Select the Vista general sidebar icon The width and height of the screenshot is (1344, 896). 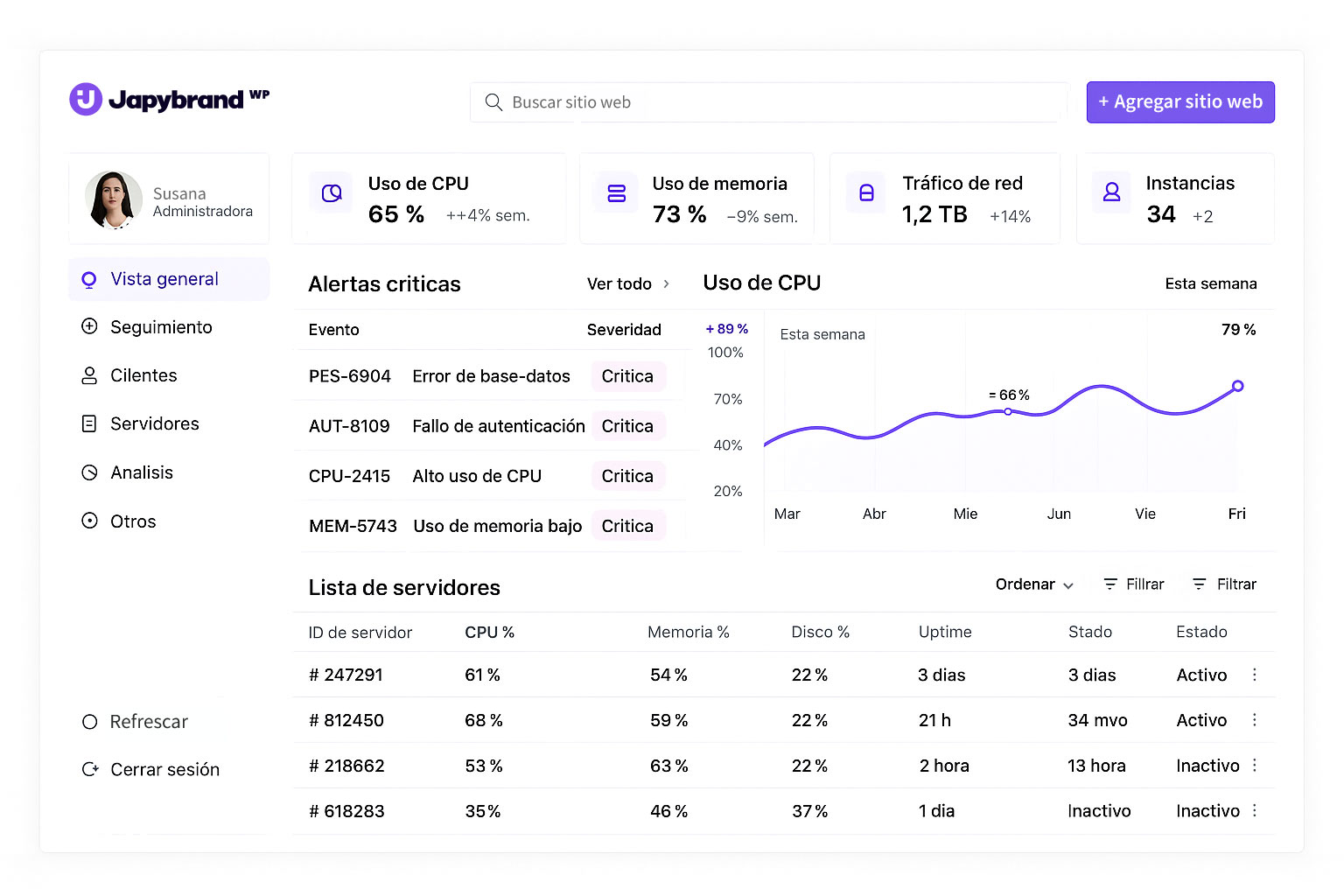89,278
